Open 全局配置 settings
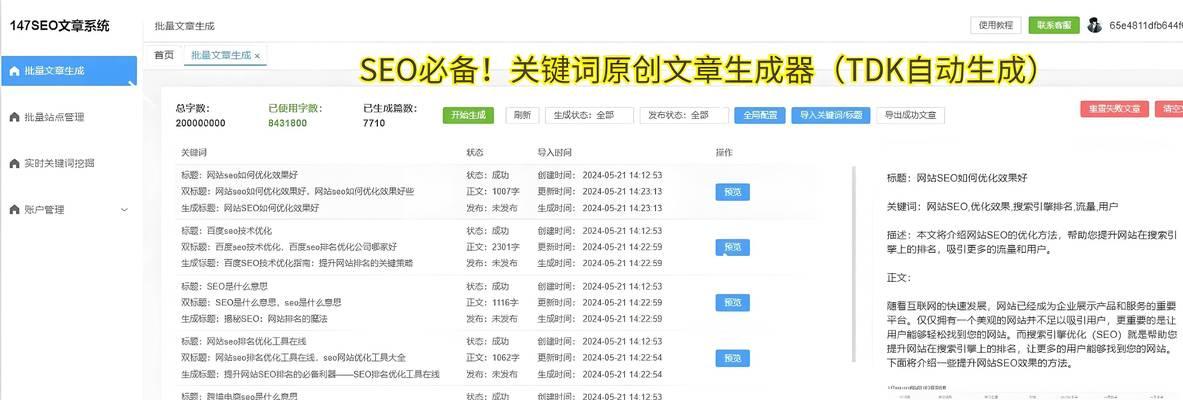This screenshot has height=400, width=1183. 760,115
